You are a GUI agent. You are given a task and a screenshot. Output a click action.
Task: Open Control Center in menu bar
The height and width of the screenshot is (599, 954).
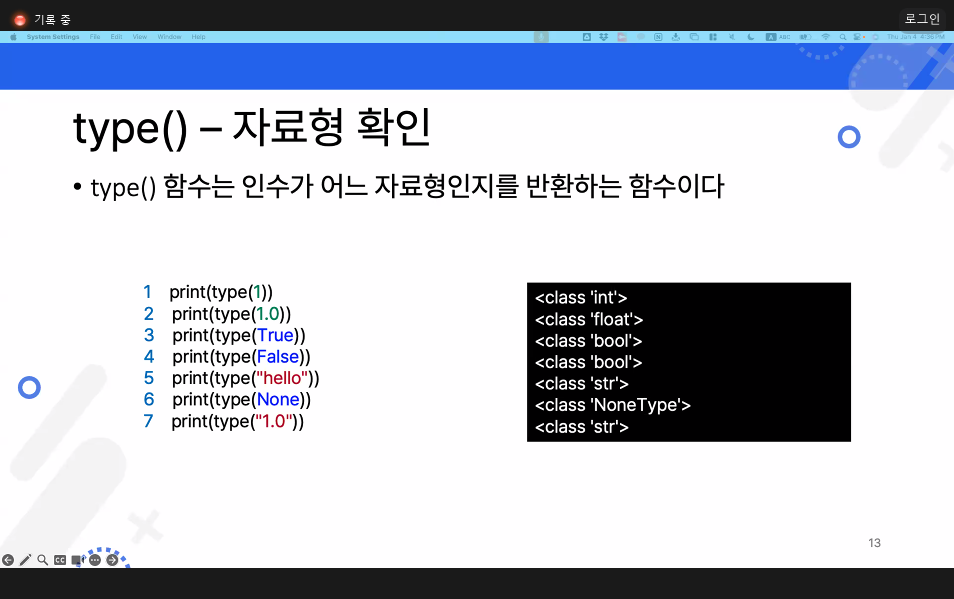pyautogui.click(x=858, y=37)
